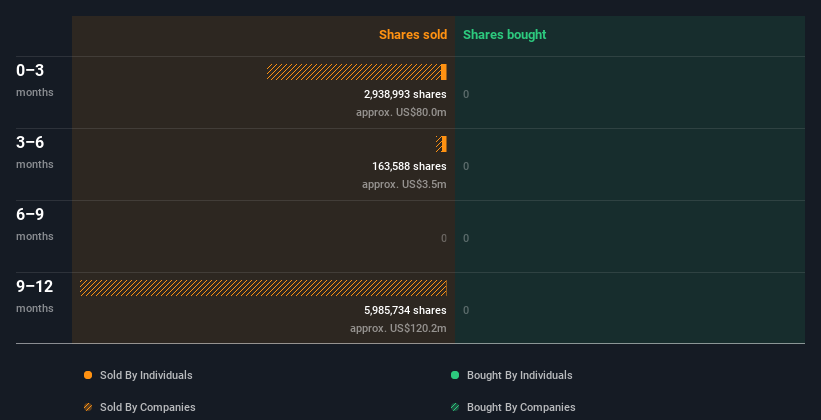Click the Sold By Companies hatched legend icon
Screen dimensions: 821x420
(x=88, y=407)
